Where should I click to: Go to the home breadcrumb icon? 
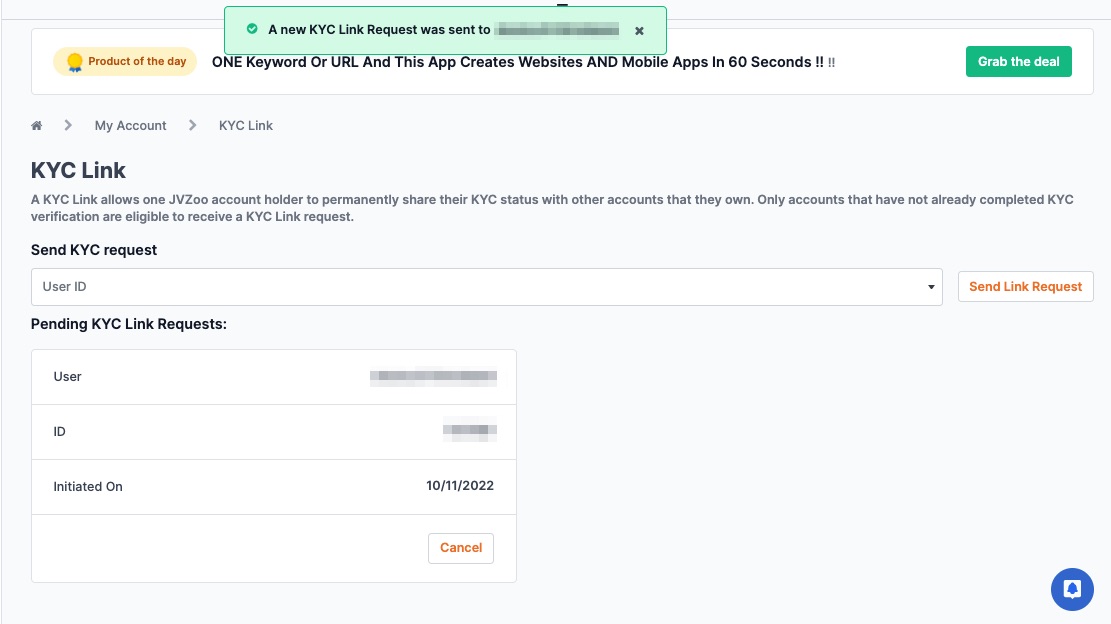37,125
